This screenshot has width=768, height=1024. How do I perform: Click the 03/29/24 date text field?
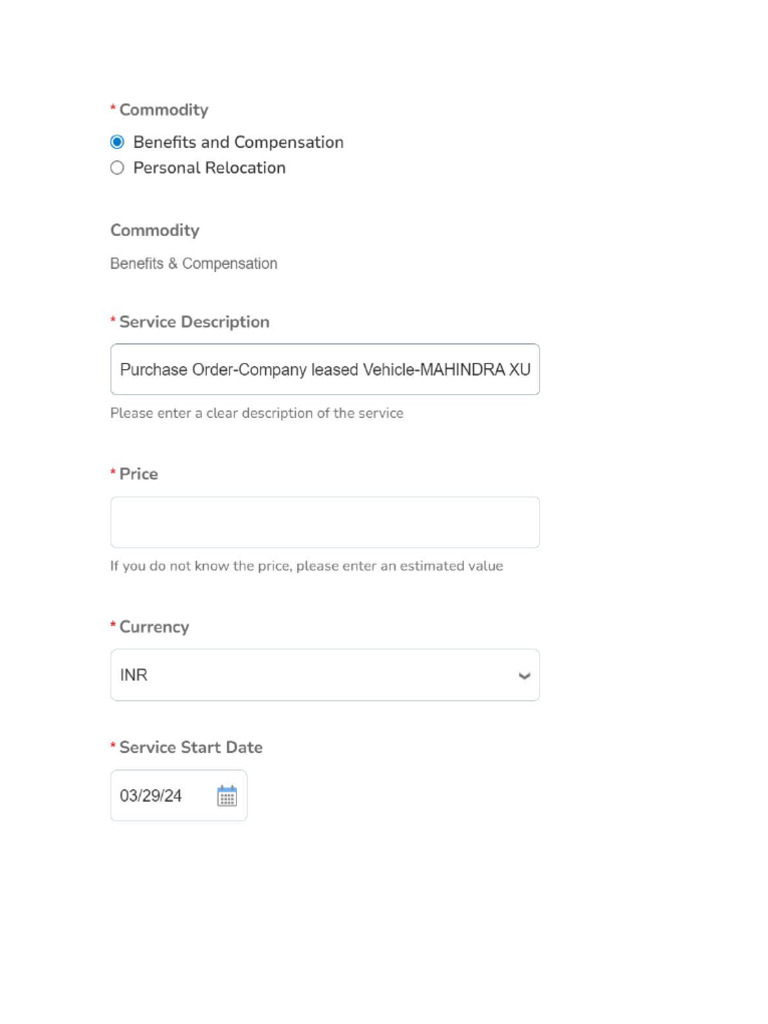(x=160, y=796)
